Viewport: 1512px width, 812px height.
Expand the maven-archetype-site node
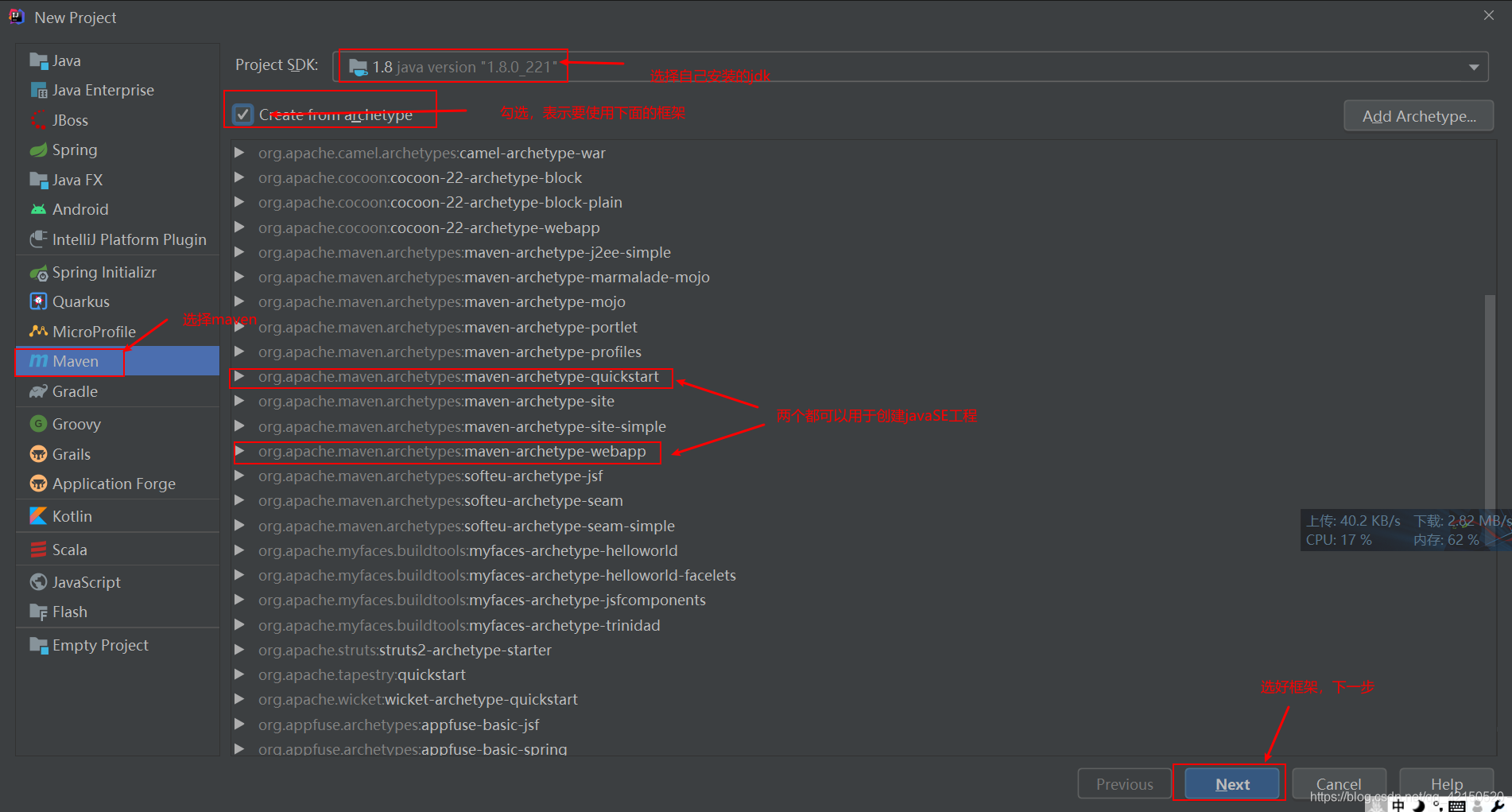tap(239, 401)
